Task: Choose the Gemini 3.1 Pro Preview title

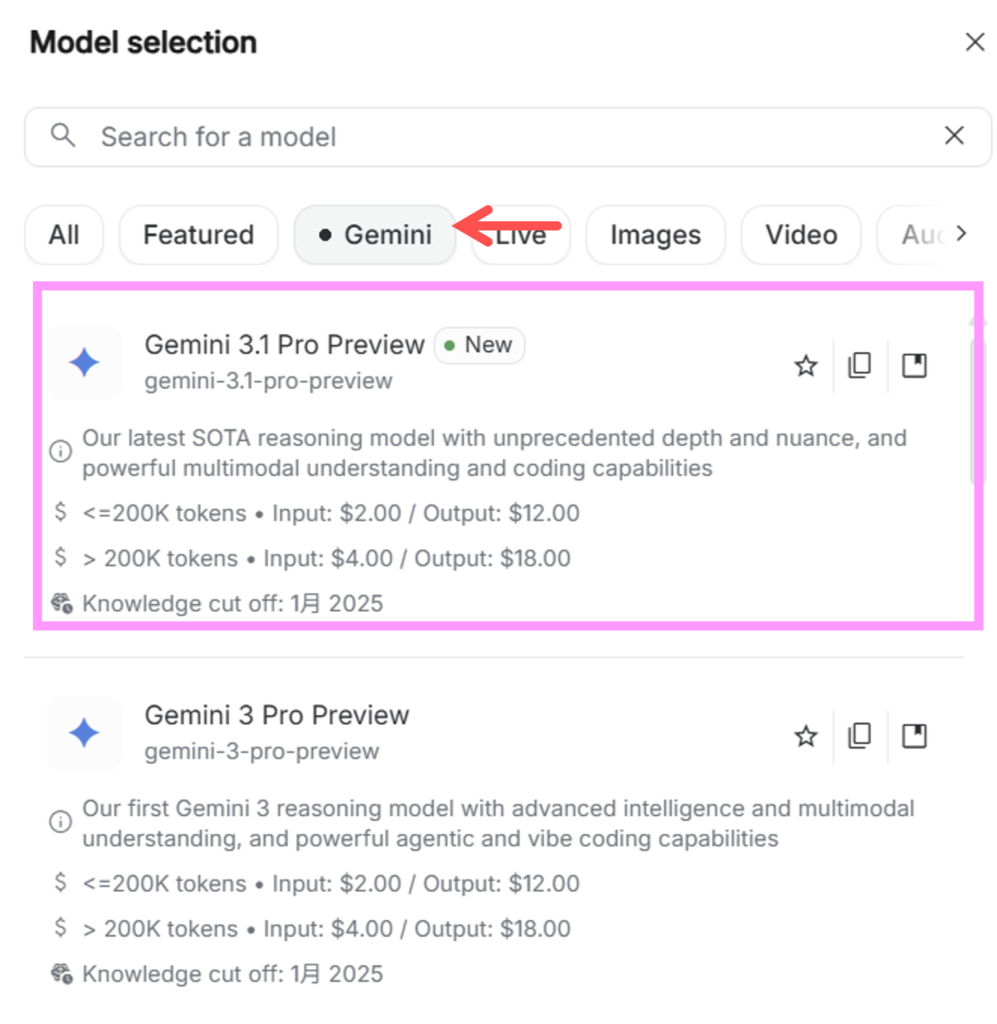Action: click(284, 345)
